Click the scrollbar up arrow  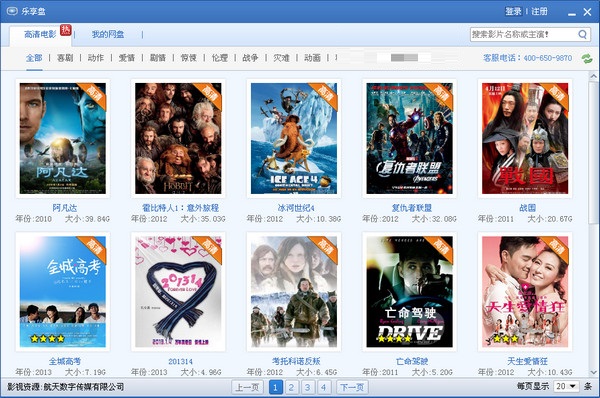tap(593, 77)
